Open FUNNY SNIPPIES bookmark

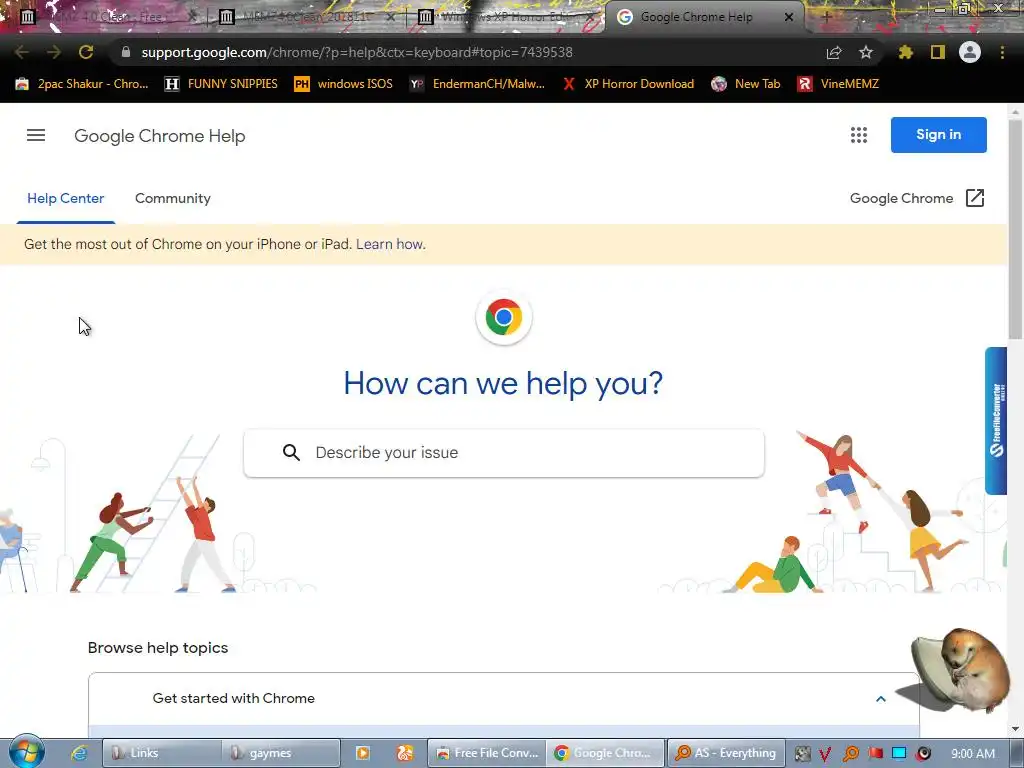[221, 84]
